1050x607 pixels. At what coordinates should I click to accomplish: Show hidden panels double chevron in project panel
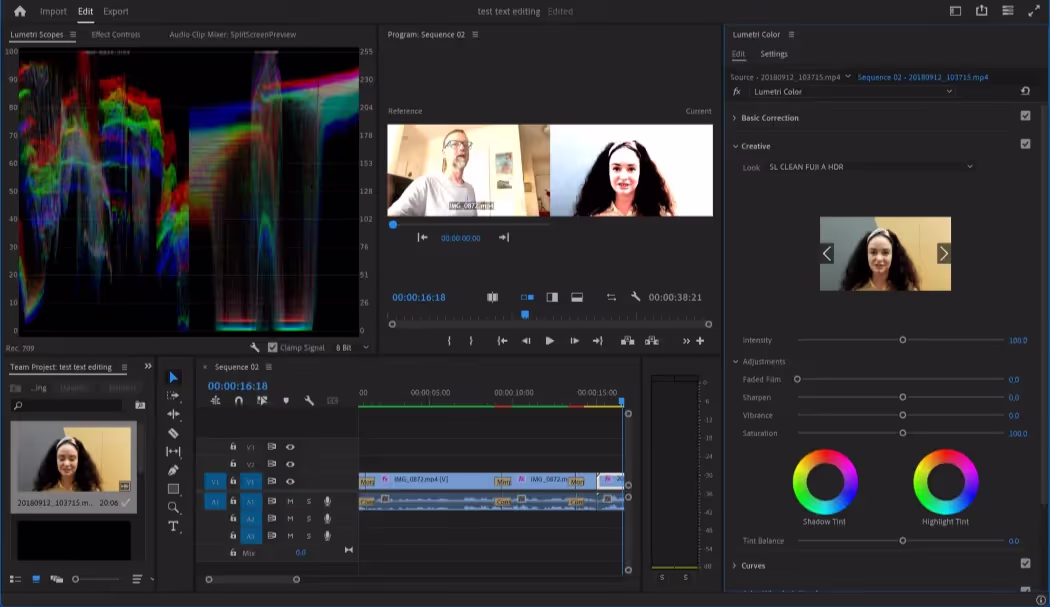click(x=148, y=366)
